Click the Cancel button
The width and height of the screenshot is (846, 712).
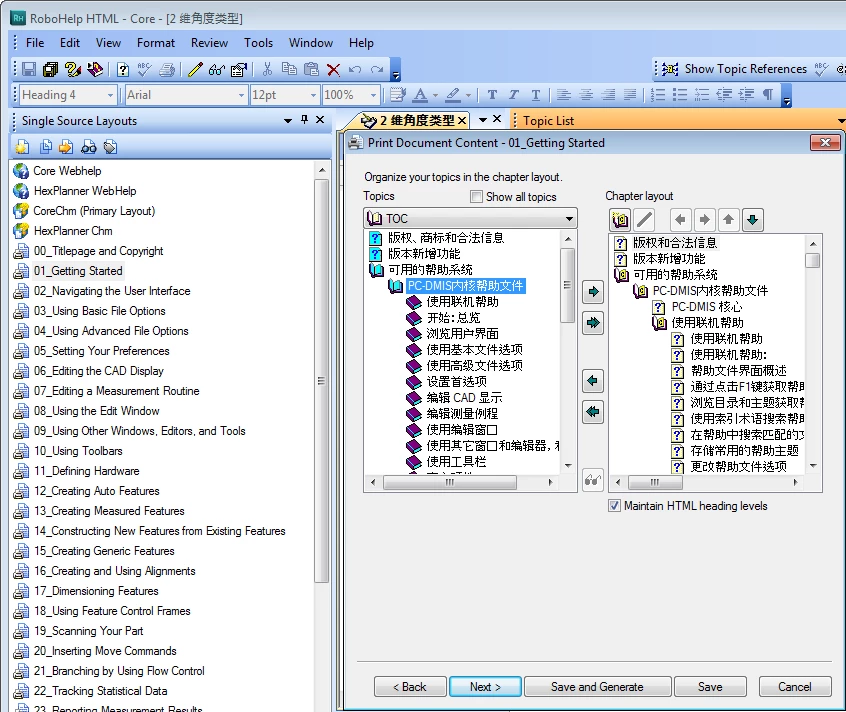click(795, 687)
